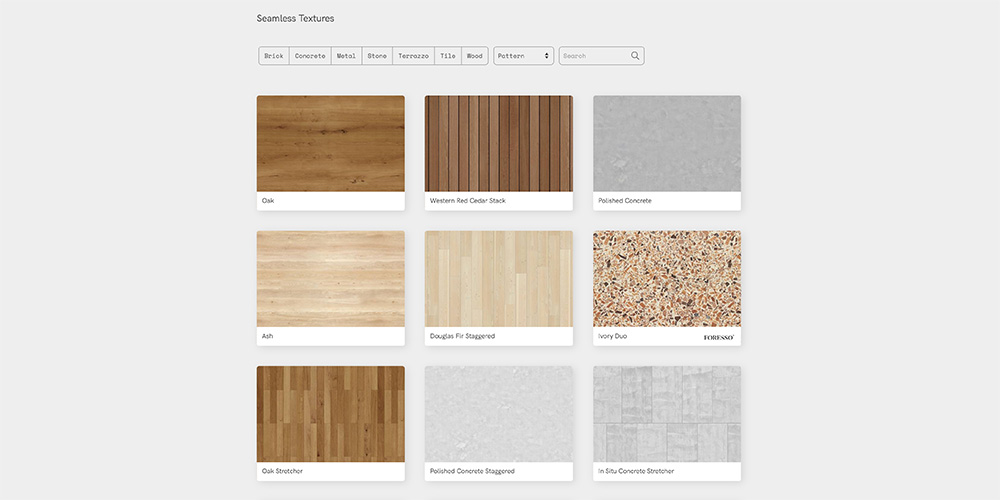Open the Polished Concrete Staggered thumbnail
Viewport: 1000px width, 500px height.
pyautogui.click(x=499, y=414)
